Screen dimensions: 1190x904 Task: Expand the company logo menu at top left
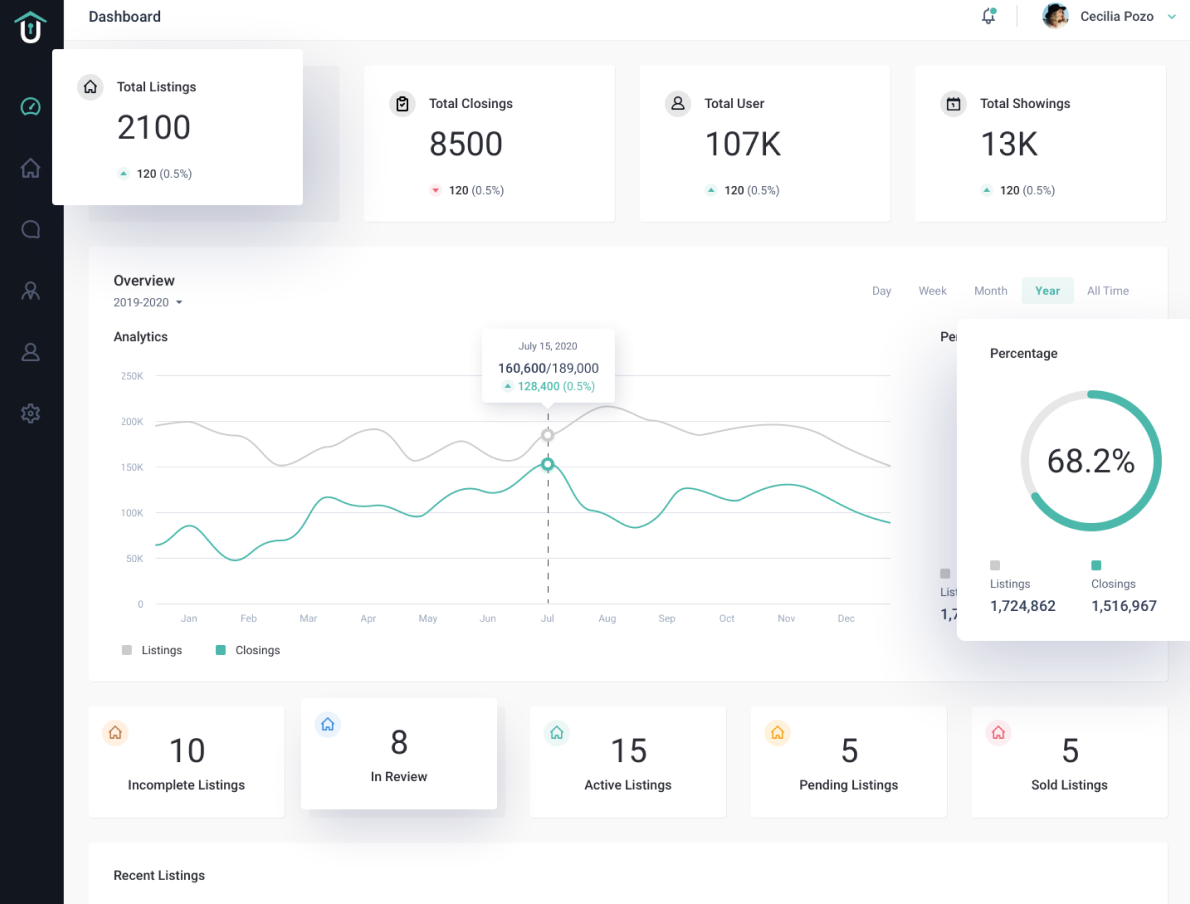(30, 27)
